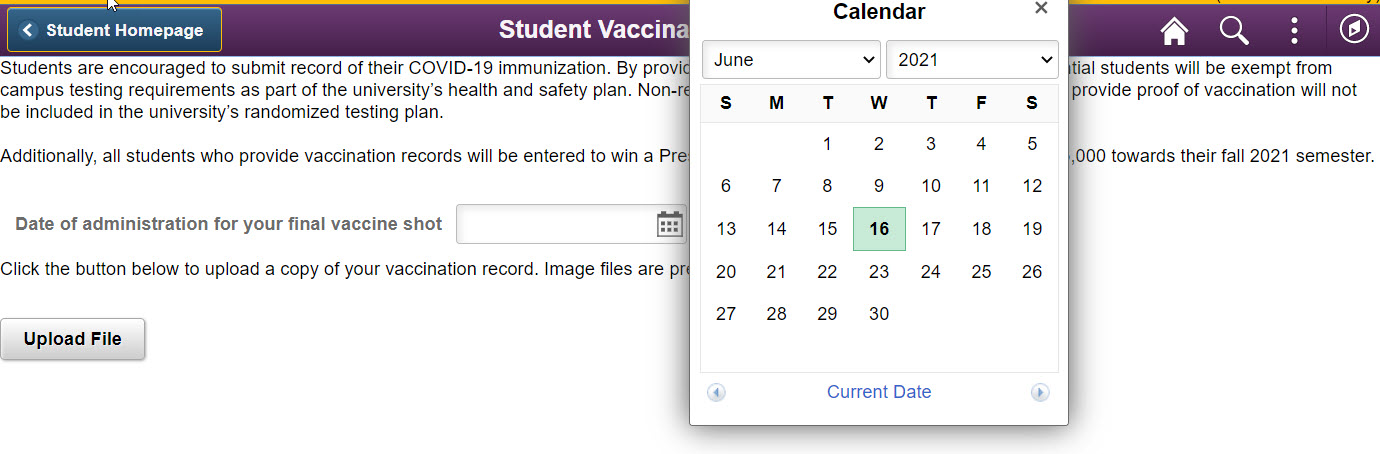The height and width of the screenshot is (454, 1380).
Task: Open the Home icon in header
Action: tap(1174, 31)
